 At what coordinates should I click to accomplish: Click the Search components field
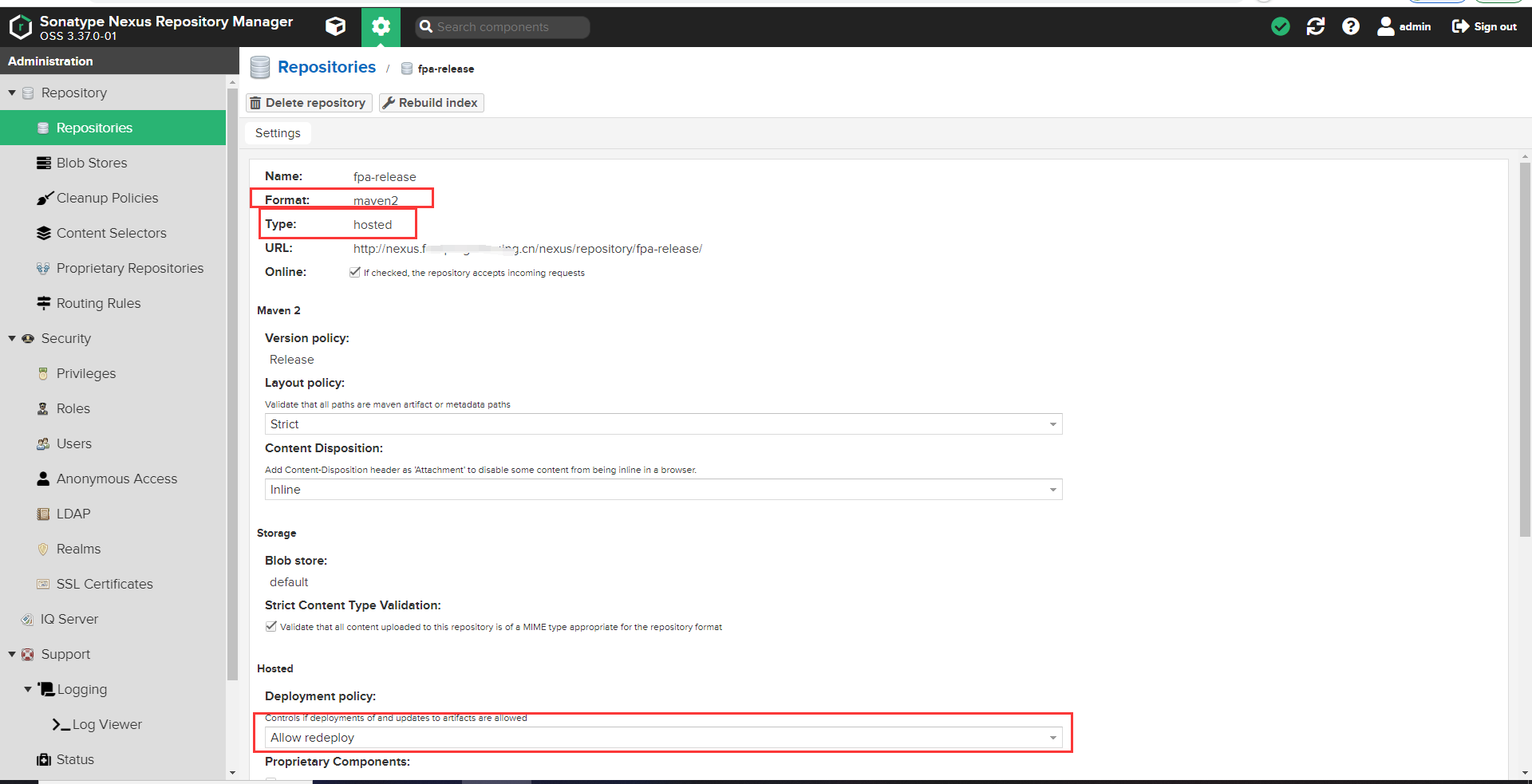[503, 27]
